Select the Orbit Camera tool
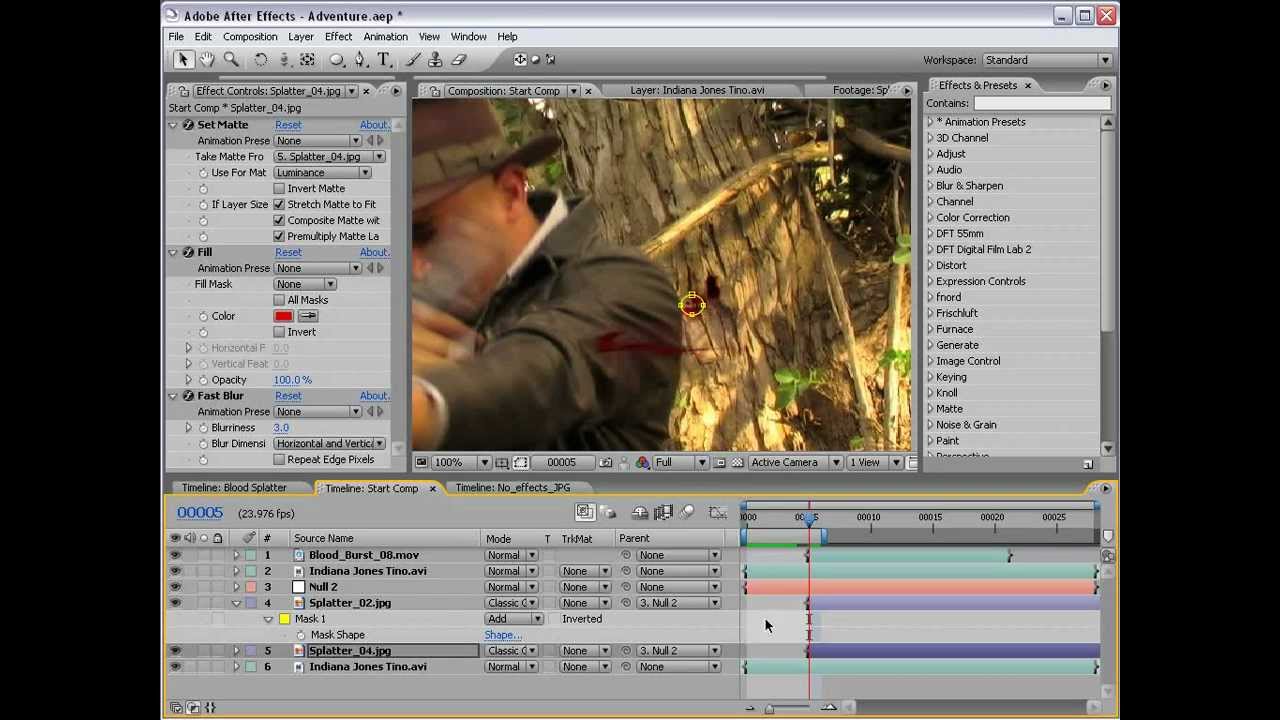 tap(284, 60)
